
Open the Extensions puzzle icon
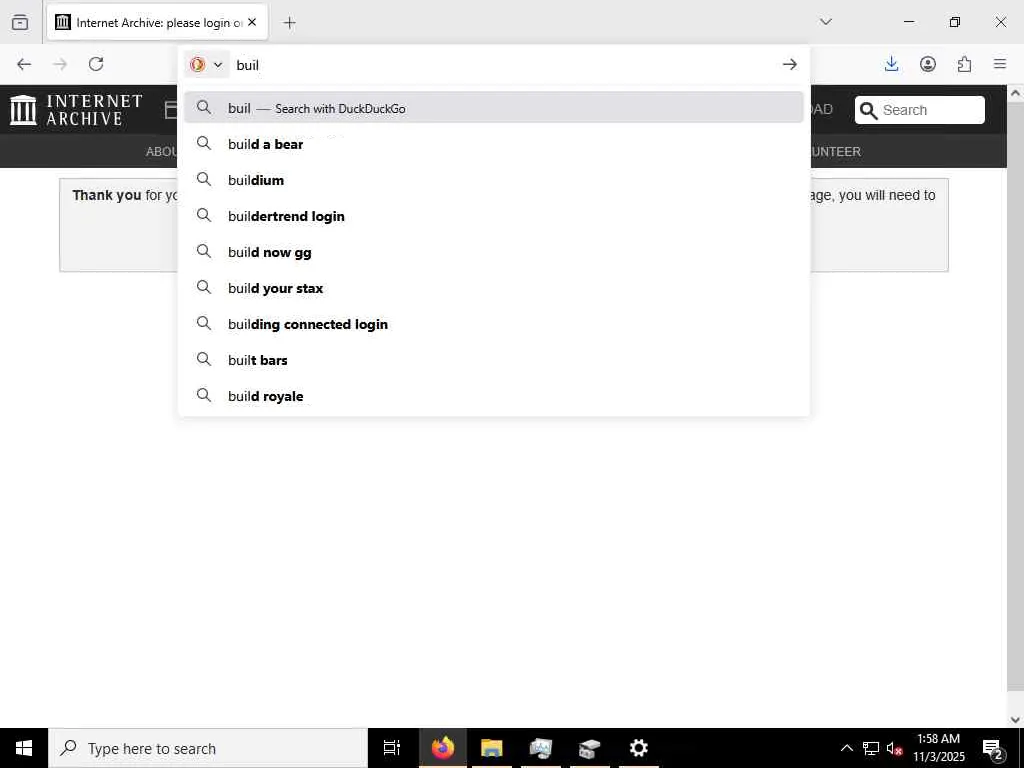(x=964, y=64)
